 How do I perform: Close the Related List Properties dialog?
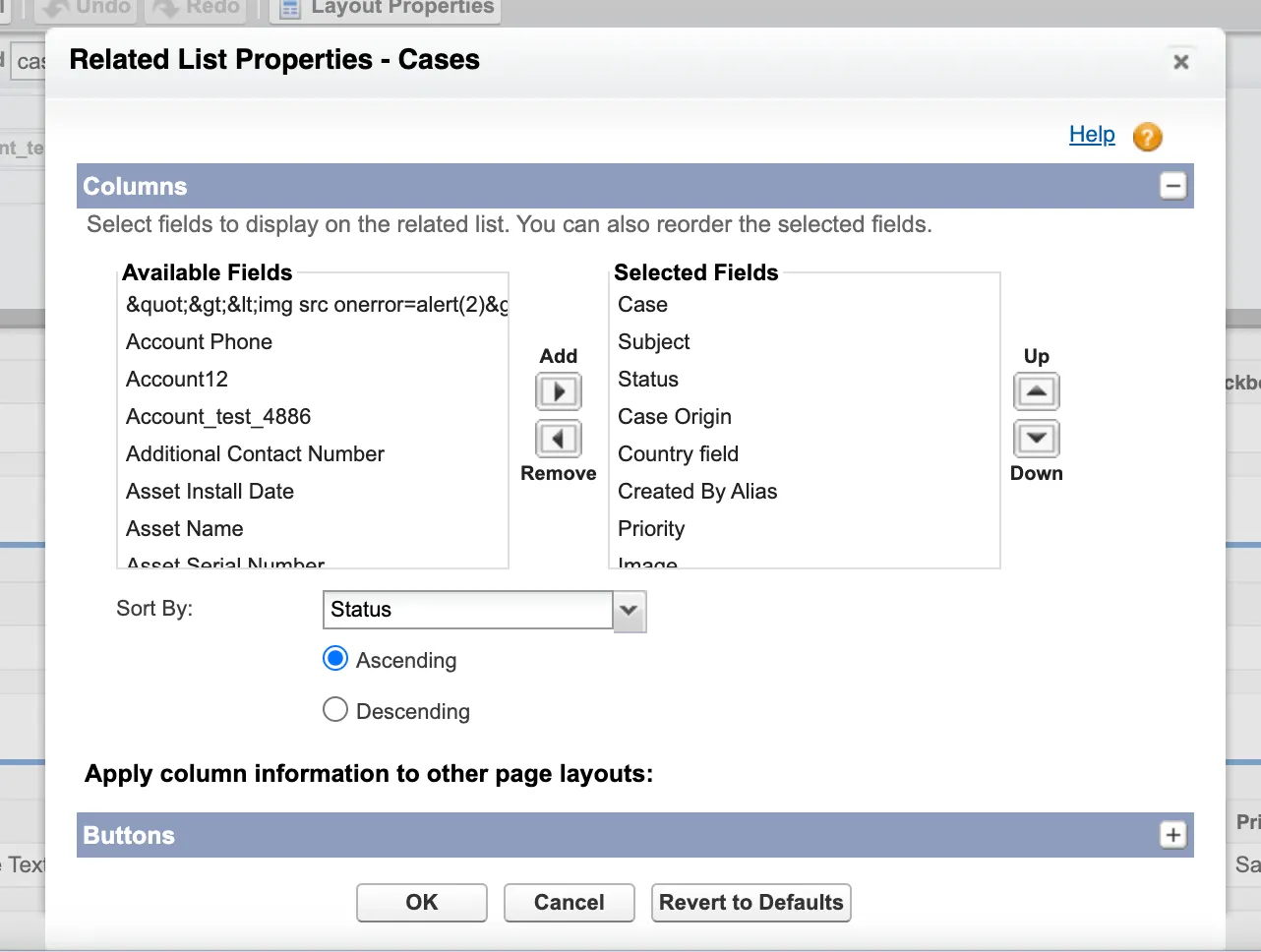tap(1181, 62)
